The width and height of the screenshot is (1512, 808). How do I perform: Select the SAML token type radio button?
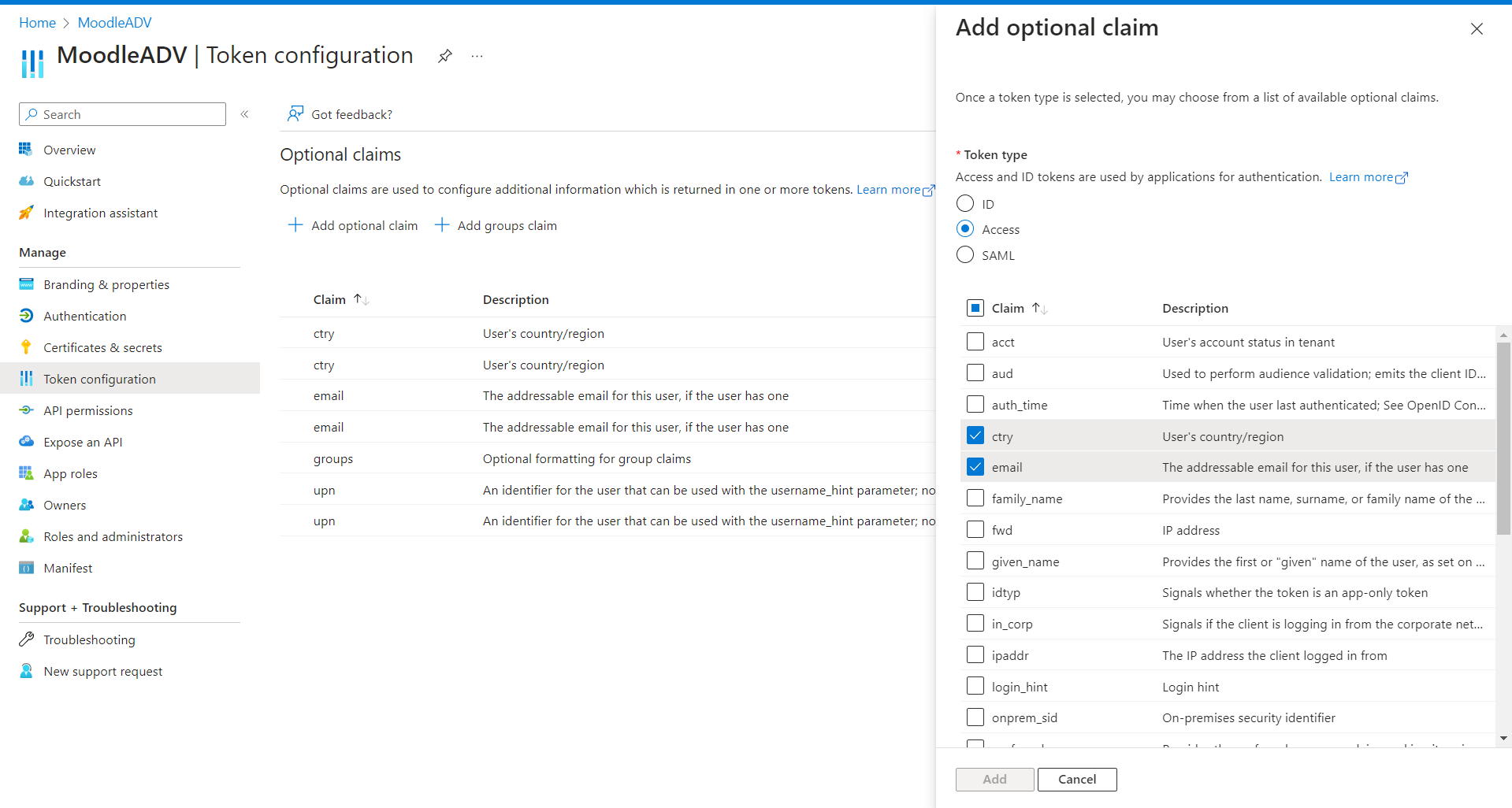tap(965, 254)
